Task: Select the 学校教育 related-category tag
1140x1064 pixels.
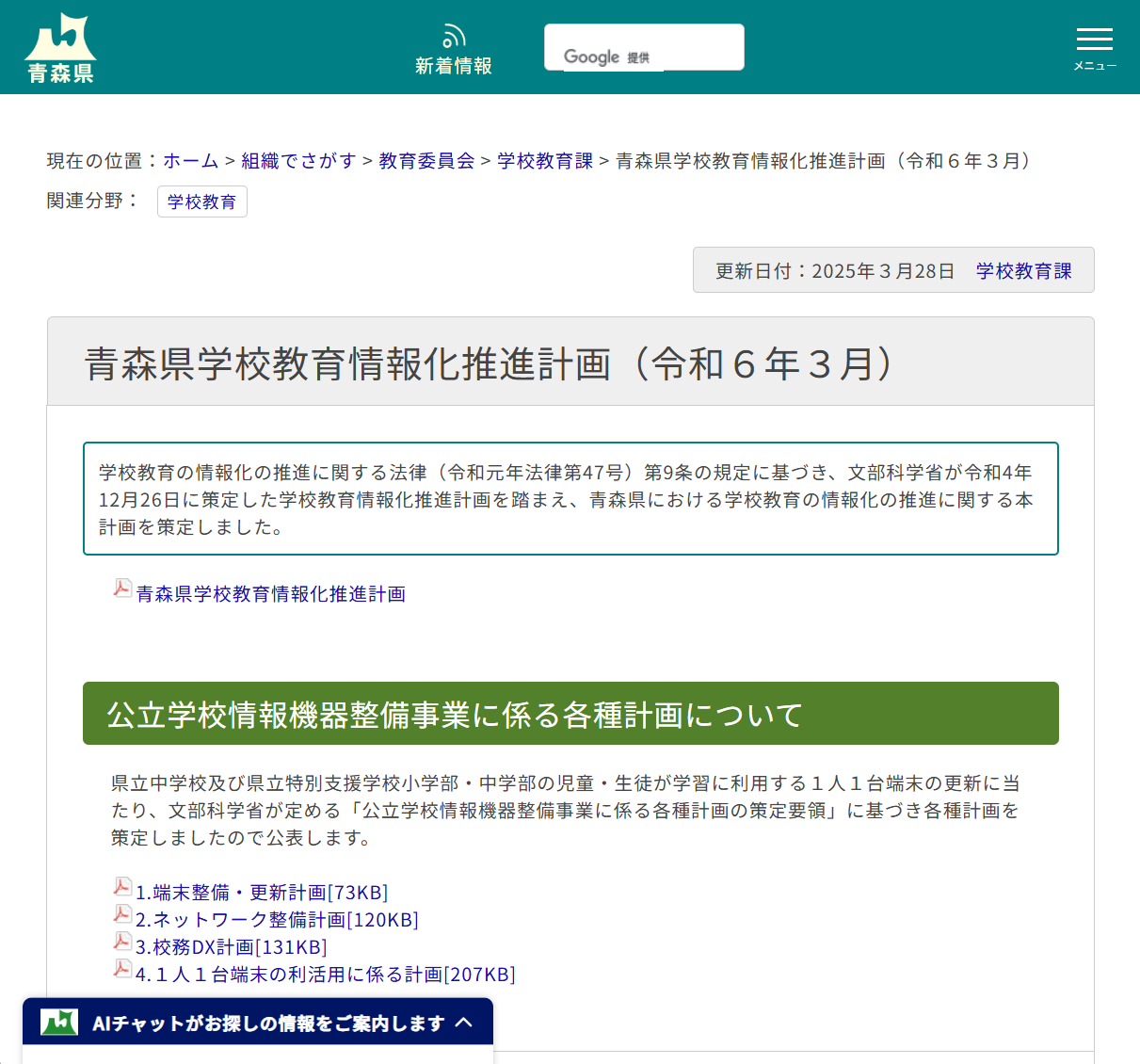Action: click(x=201, y=201)
